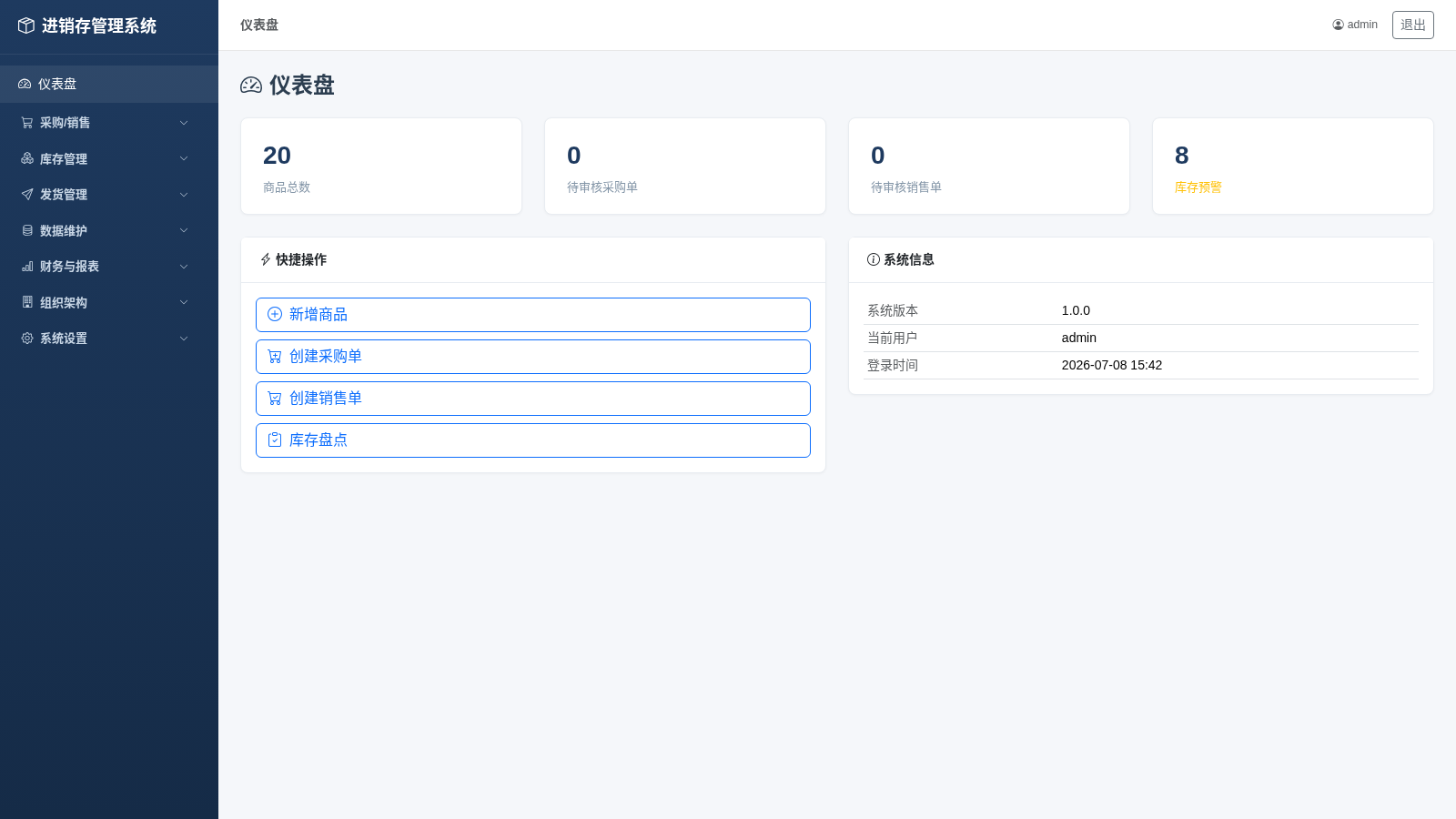Expand the 组织架构 menu chevron
The width and height of the screenshot is (1456, 819).
184,302
